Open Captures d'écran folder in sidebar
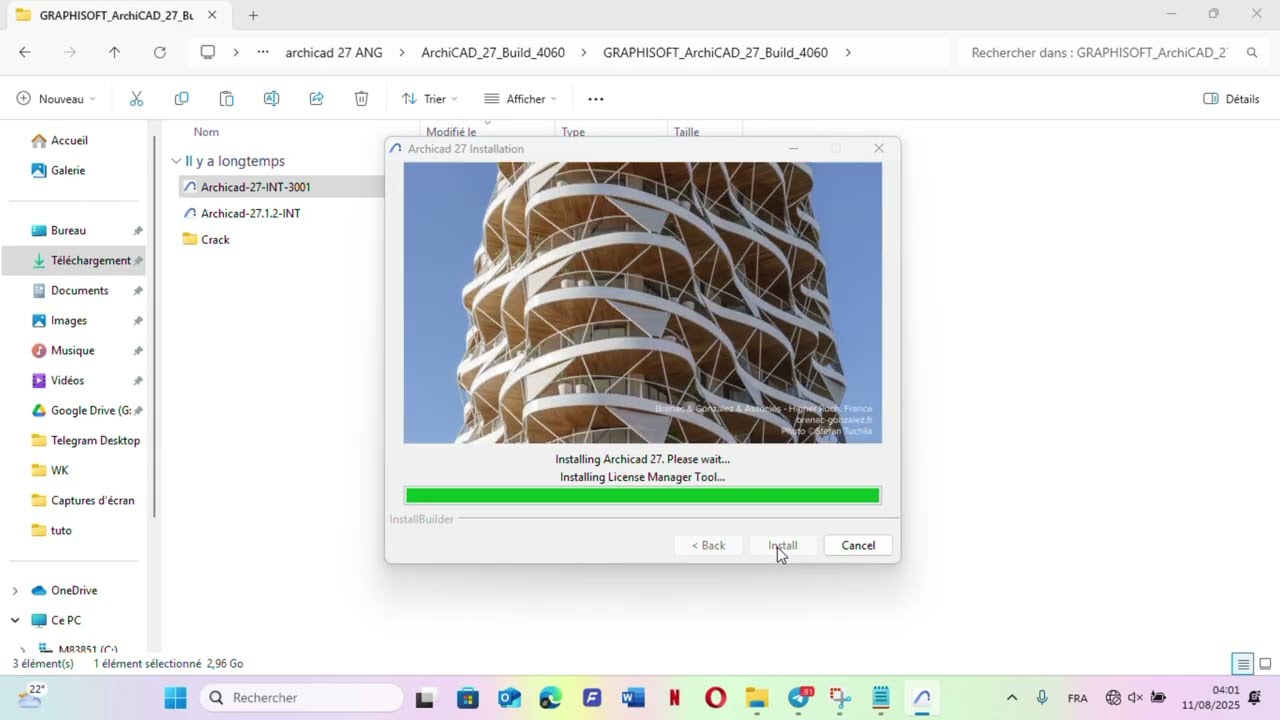The image size is (1280, 720). tap(92, 500)
